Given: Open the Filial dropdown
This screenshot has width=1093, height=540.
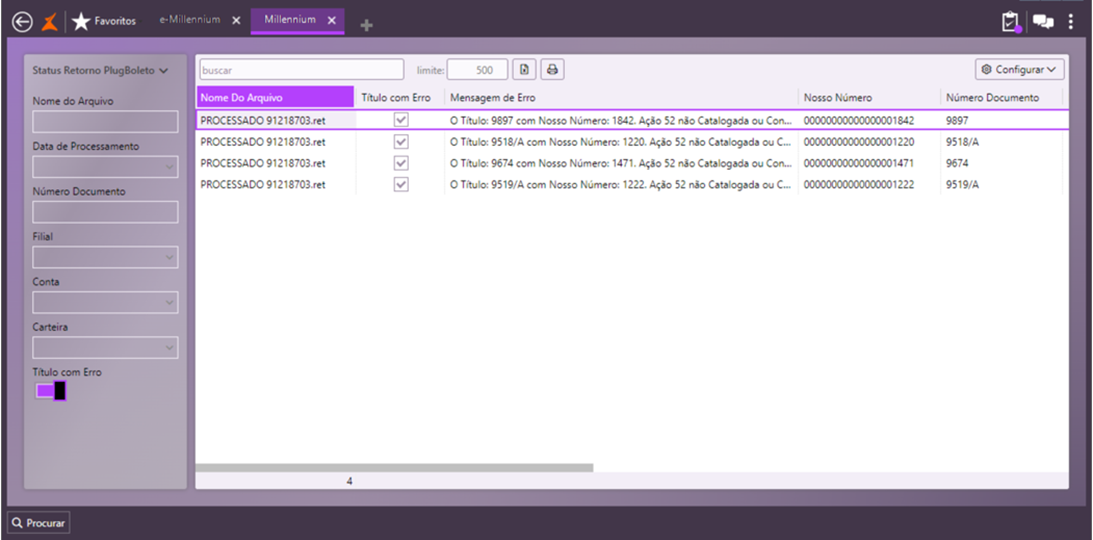Looking at the screenshot, I should coord(105,257).
